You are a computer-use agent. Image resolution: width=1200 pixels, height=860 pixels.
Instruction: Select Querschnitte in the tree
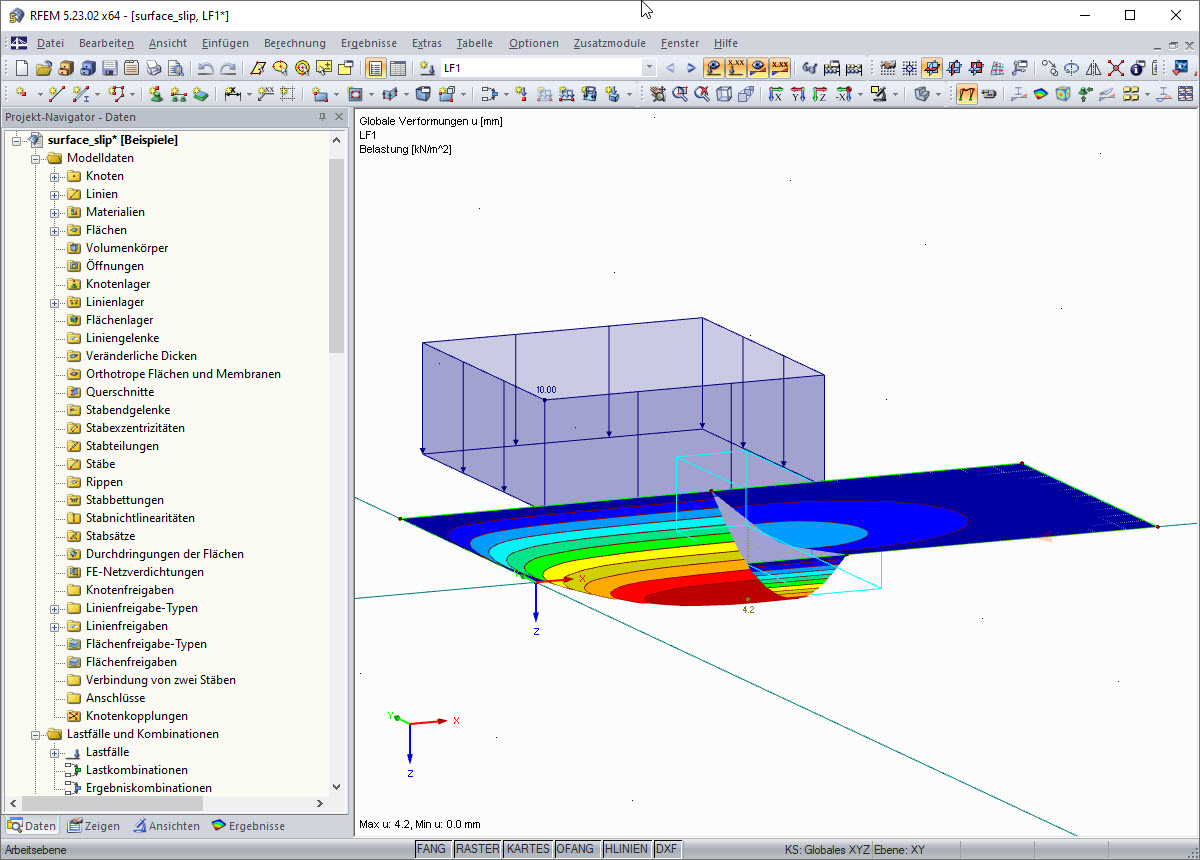[120, 392]
